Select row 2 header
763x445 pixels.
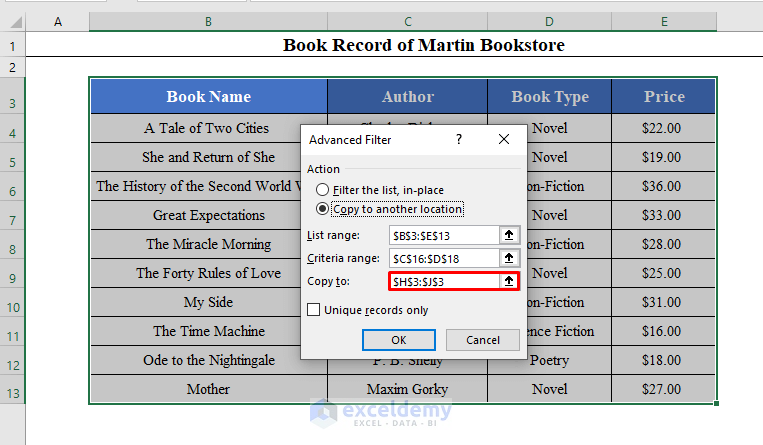coord(13,67)
